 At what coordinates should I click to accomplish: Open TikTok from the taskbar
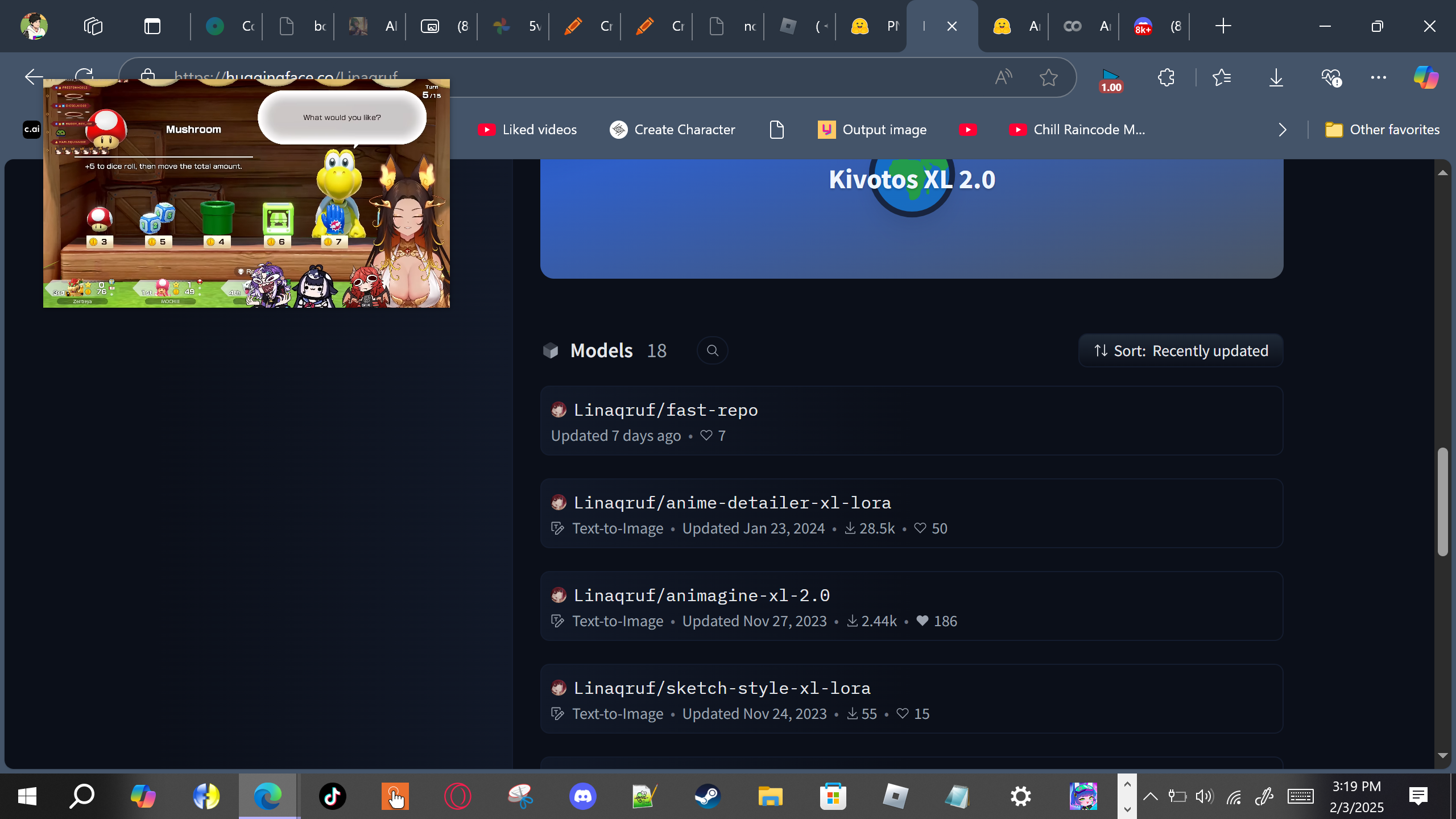tap(333, 796)
